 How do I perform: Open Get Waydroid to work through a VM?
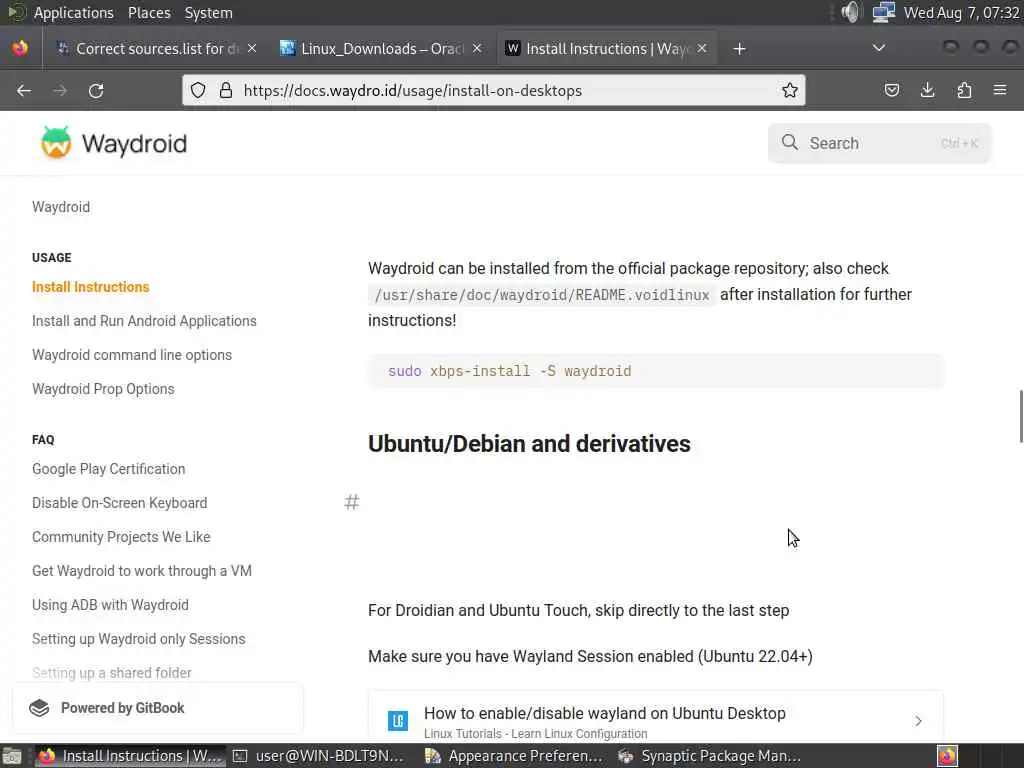pyautogui.click(x=142, y=571)
